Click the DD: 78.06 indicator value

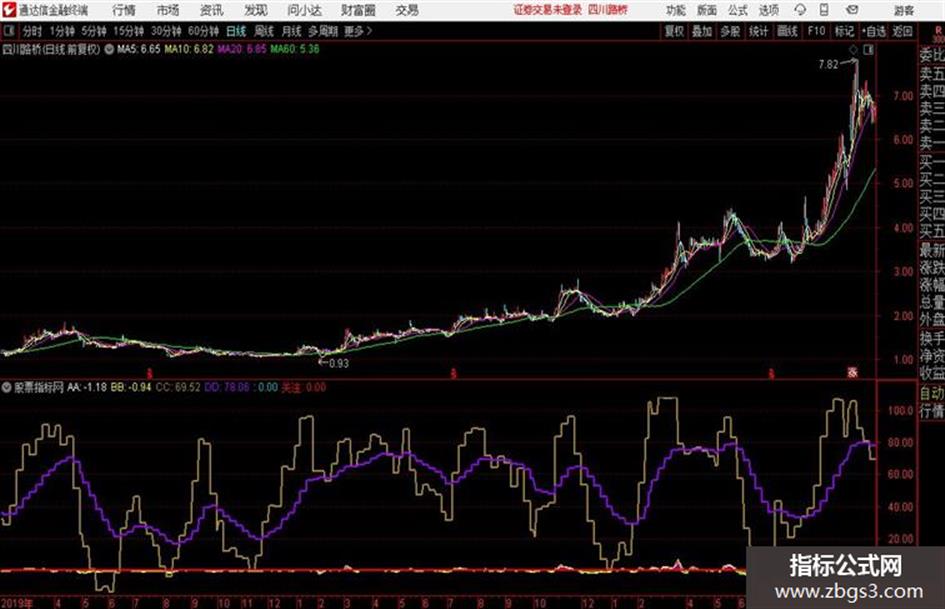[227, 387]
